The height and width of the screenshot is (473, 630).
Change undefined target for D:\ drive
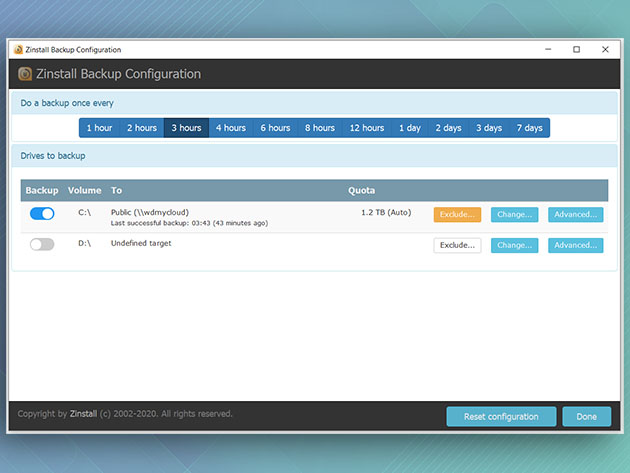[x=514, y=245]
